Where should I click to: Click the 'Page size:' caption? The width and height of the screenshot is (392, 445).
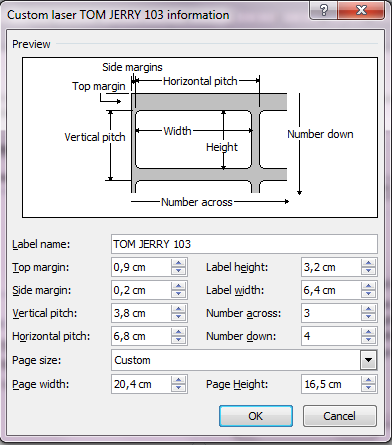tap(37, 360)
